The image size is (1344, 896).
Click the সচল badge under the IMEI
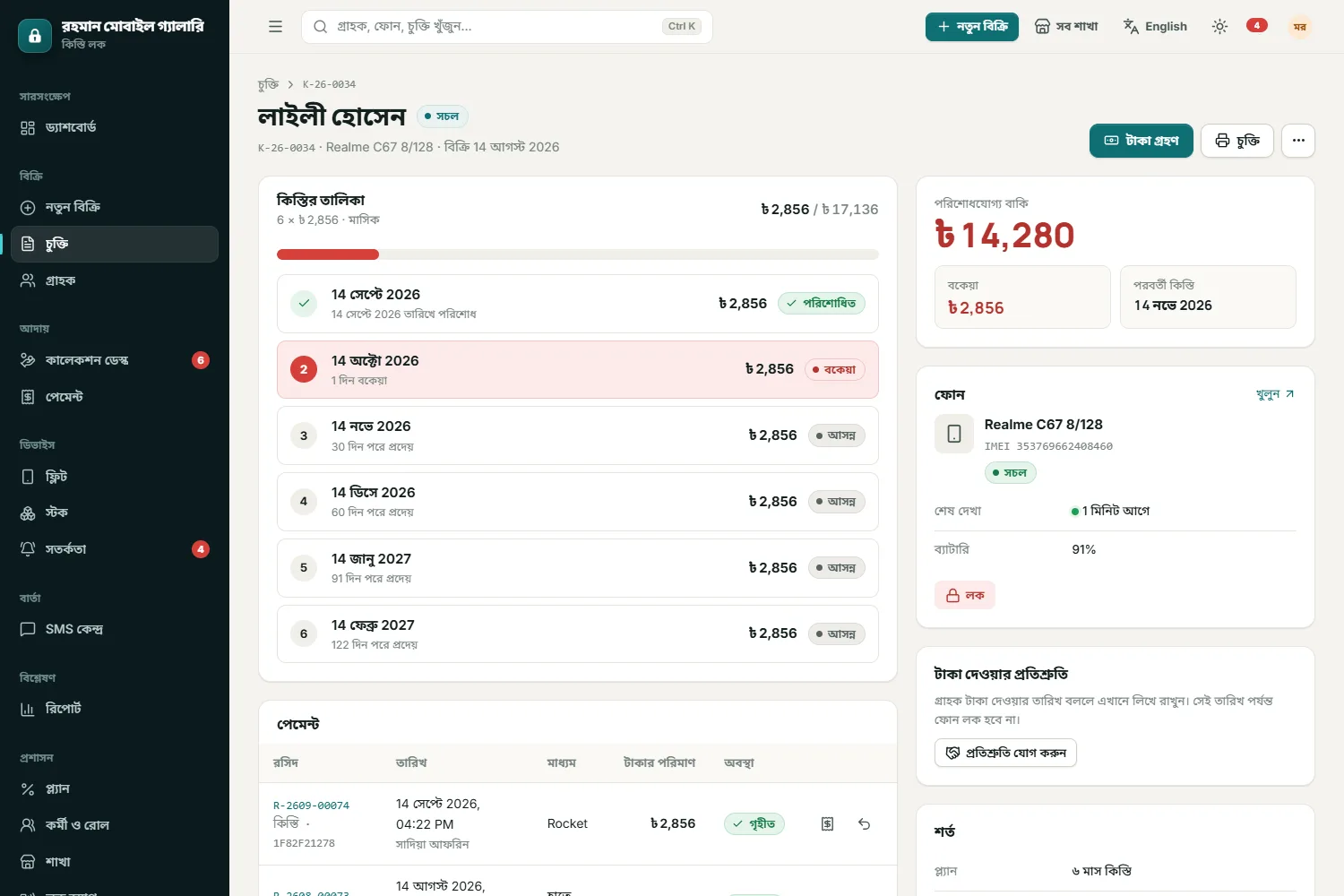[1011, 472]
